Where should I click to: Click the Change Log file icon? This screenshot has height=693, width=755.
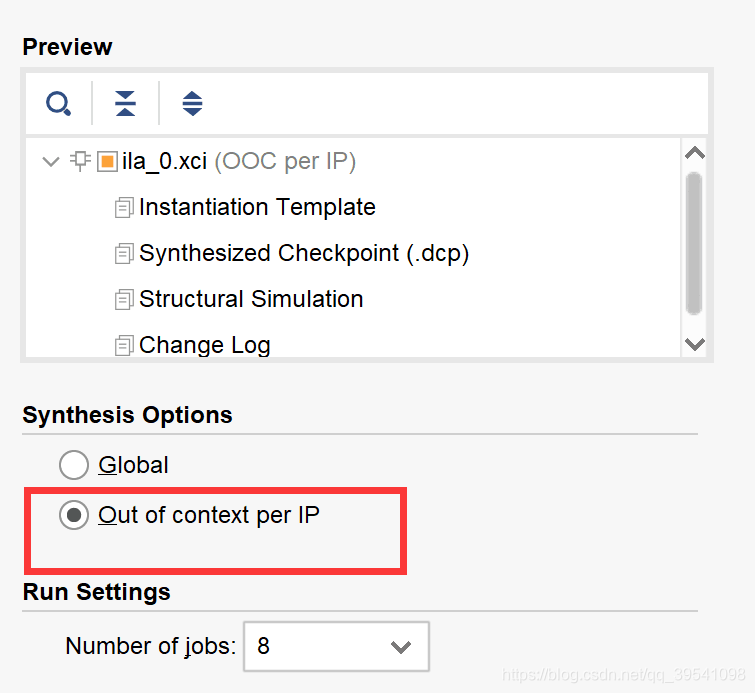tap(124, 346)
